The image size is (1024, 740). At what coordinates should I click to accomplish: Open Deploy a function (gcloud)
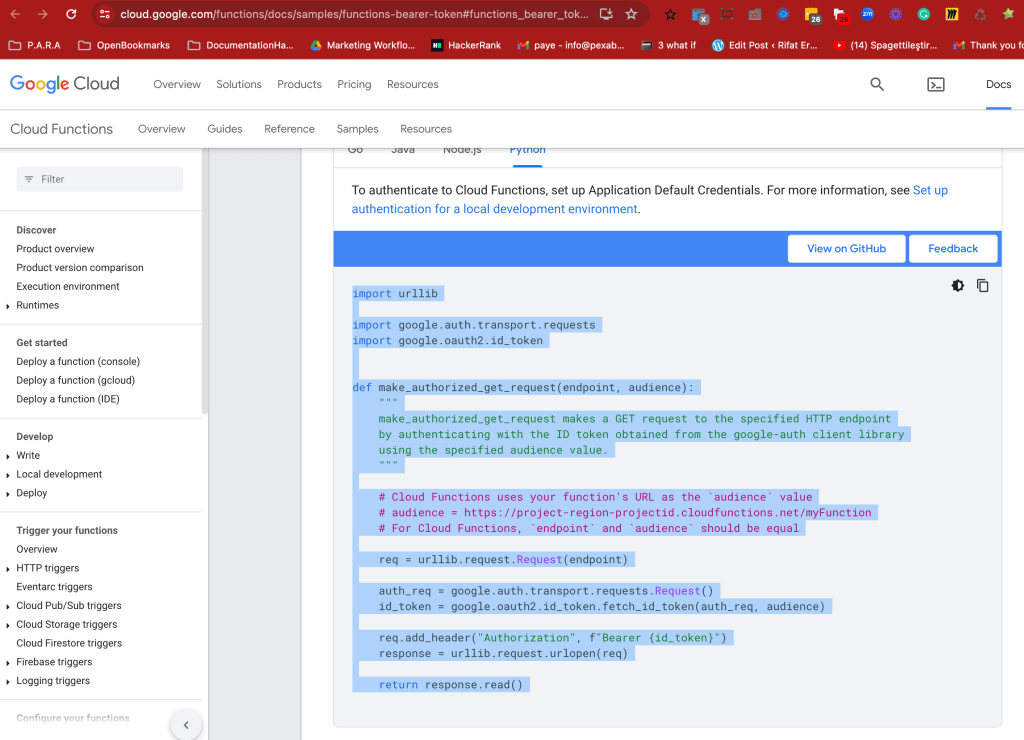(76, 380)
